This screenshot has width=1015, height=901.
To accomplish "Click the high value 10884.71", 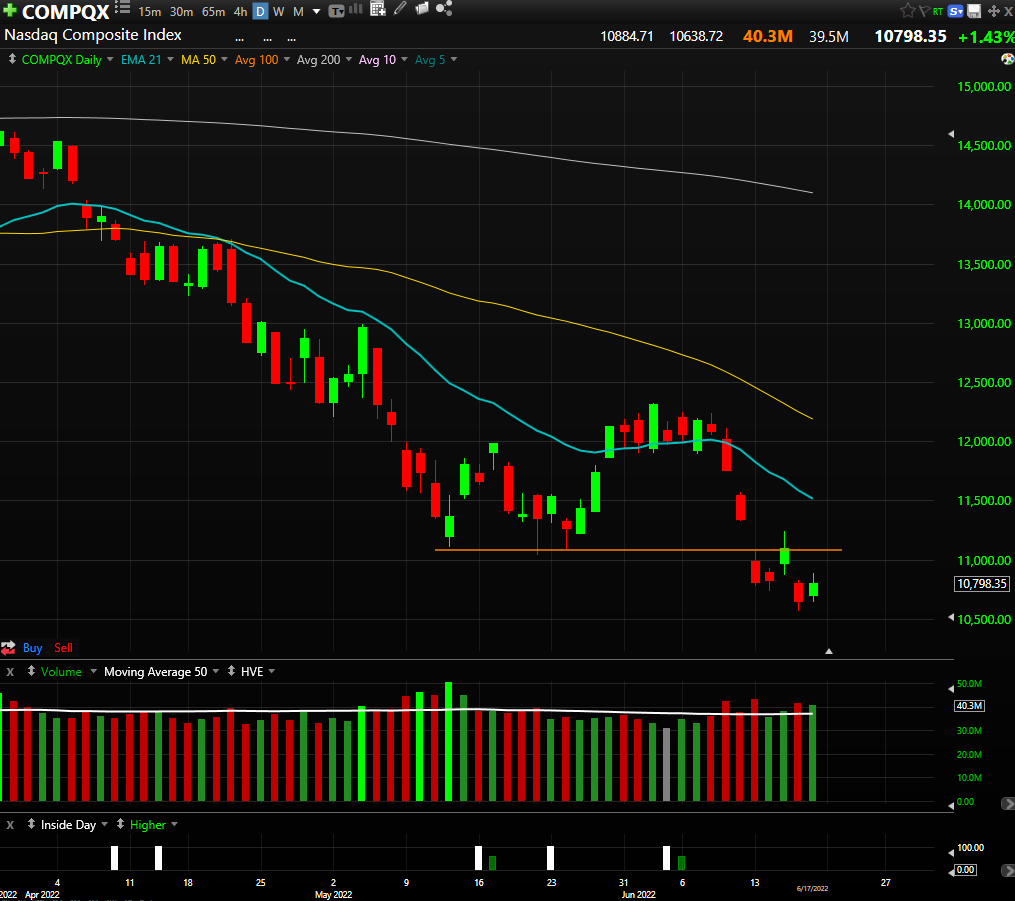I will pyautogui.click(x=627, y=36).
